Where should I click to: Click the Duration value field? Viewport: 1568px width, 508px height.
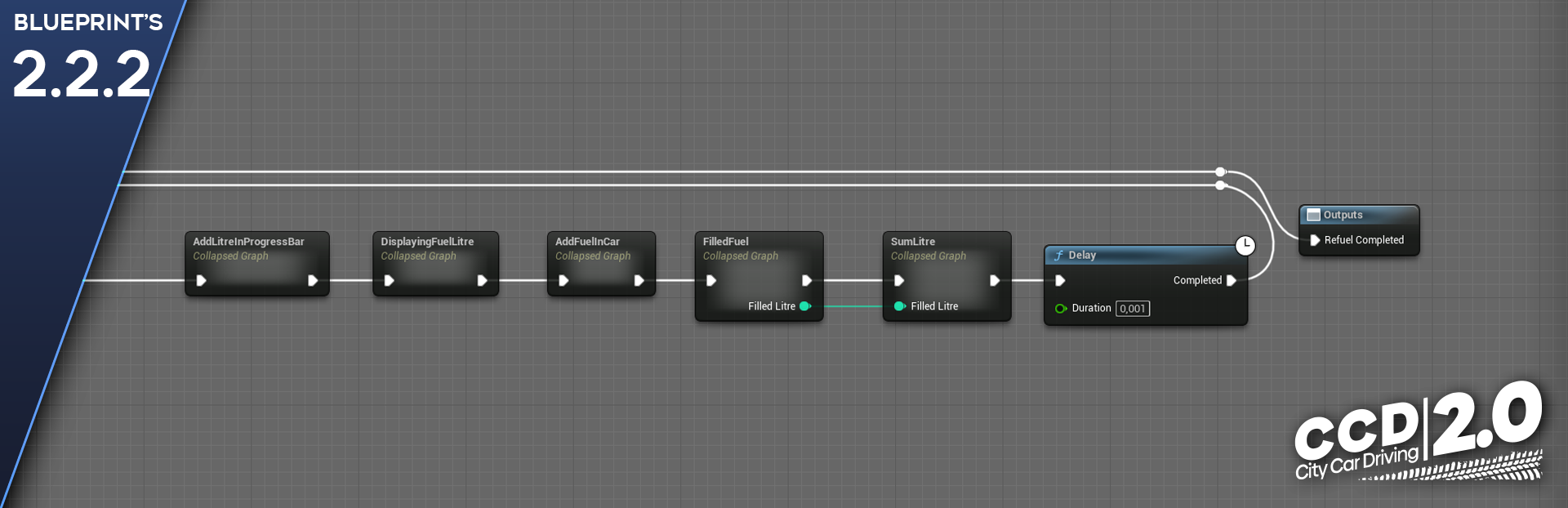coord(1133,309)
